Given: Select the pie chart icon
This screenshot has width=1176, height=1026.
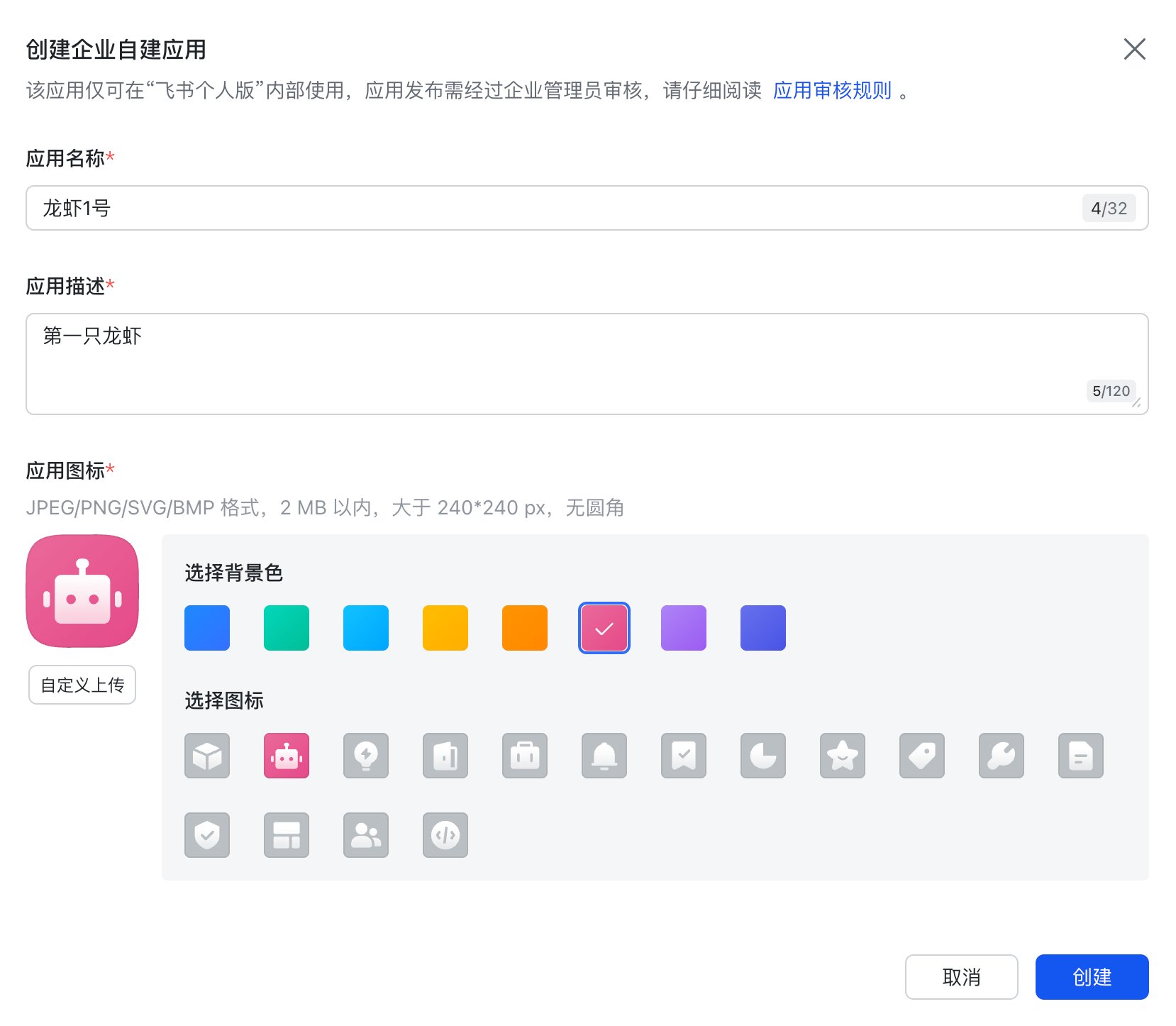Looking at the screenshot, I should click(x=763, y=756).
